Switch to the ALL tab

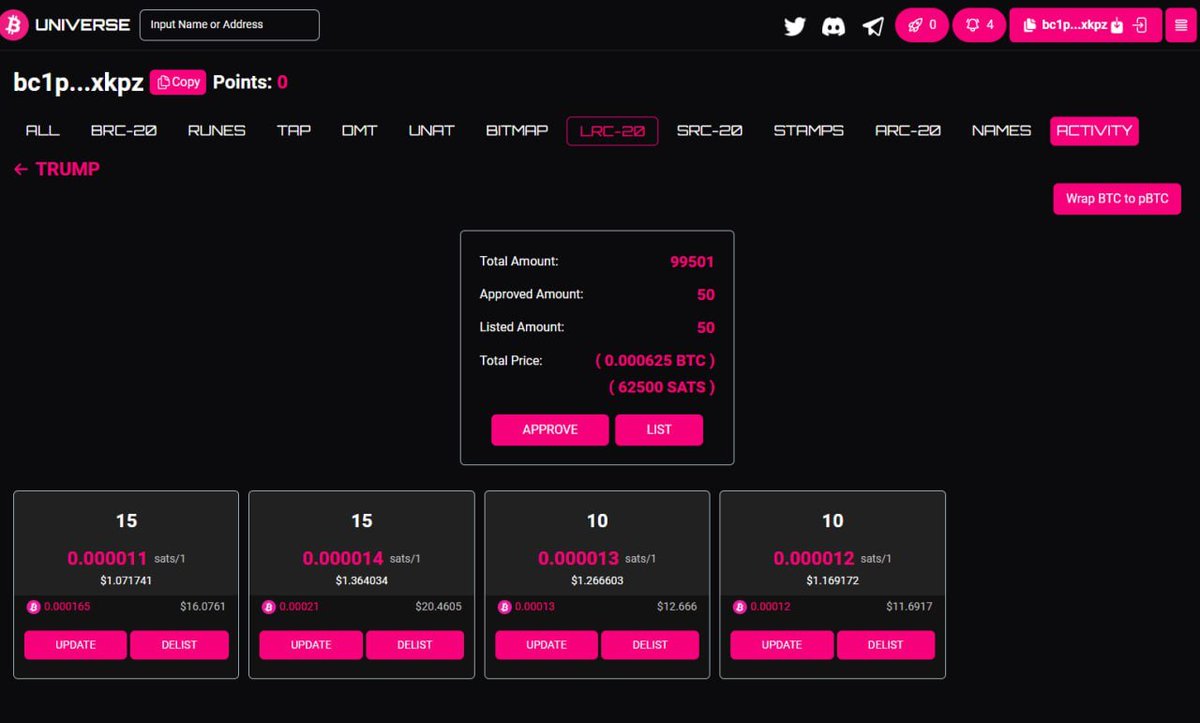pyautogui.click(x=42, y=130)
